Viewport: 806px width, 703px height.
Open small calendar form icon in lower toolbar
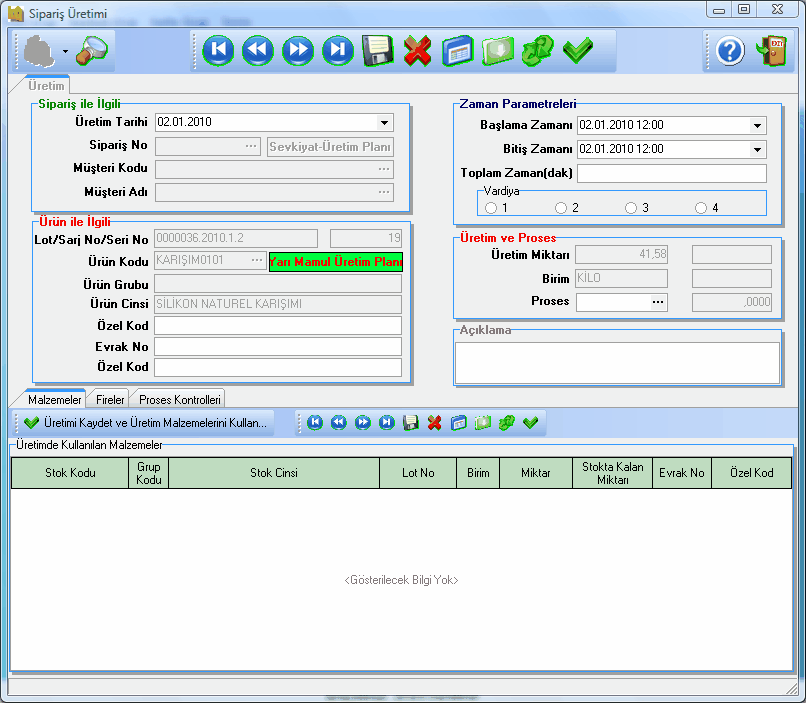point(458,423)
